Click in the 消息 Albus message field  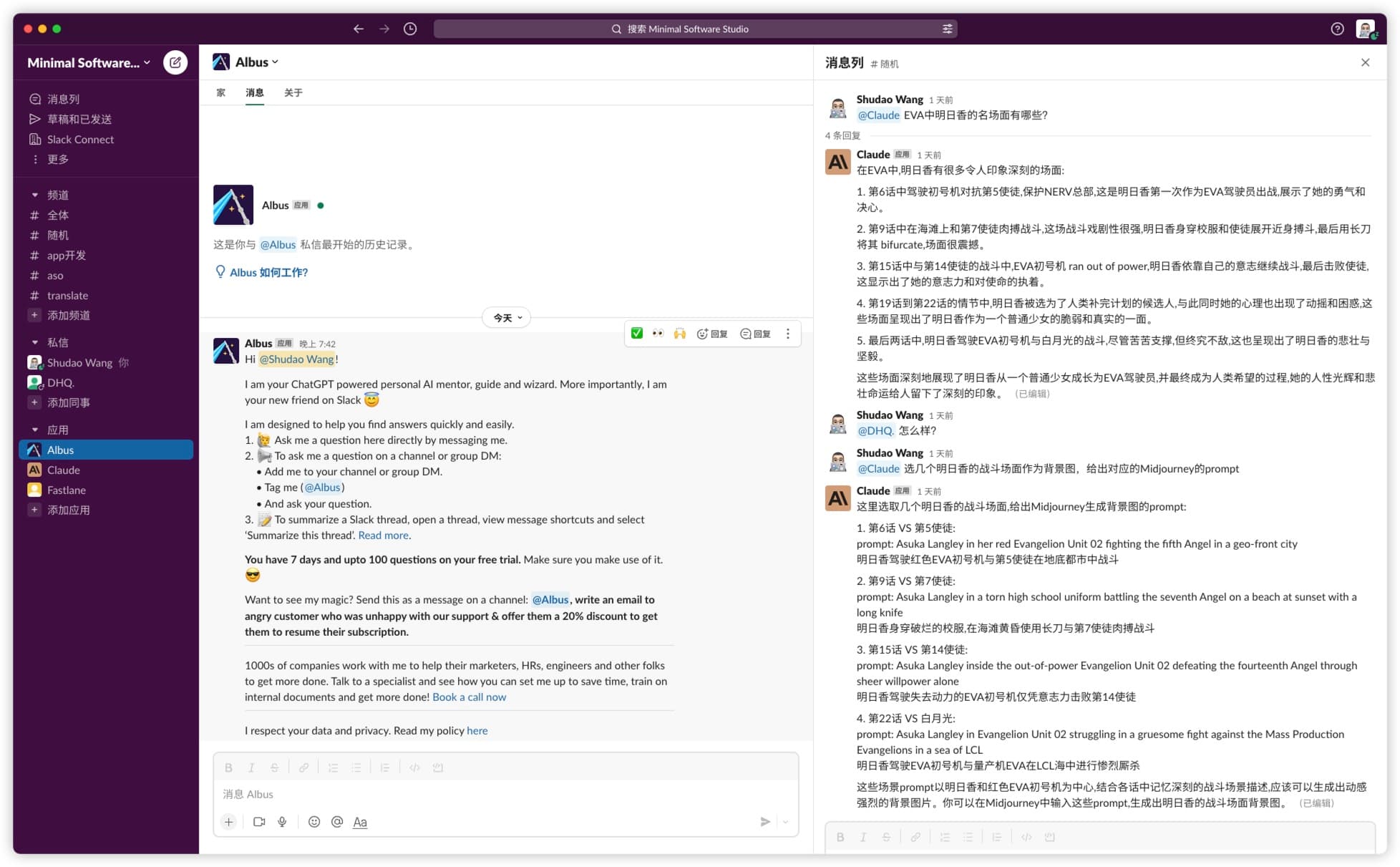coord(505,794)
